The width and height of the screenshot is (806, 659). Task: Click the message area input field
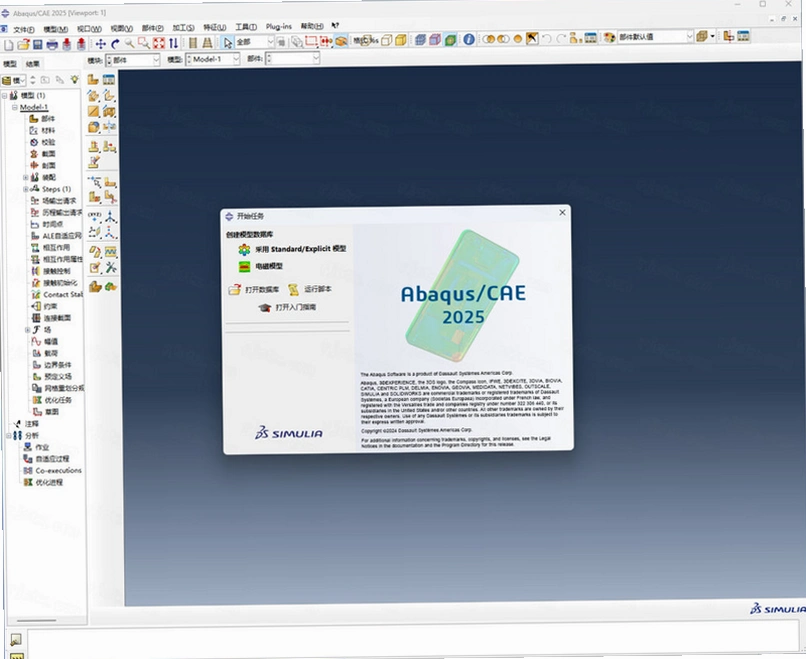[x=412, y=640]
